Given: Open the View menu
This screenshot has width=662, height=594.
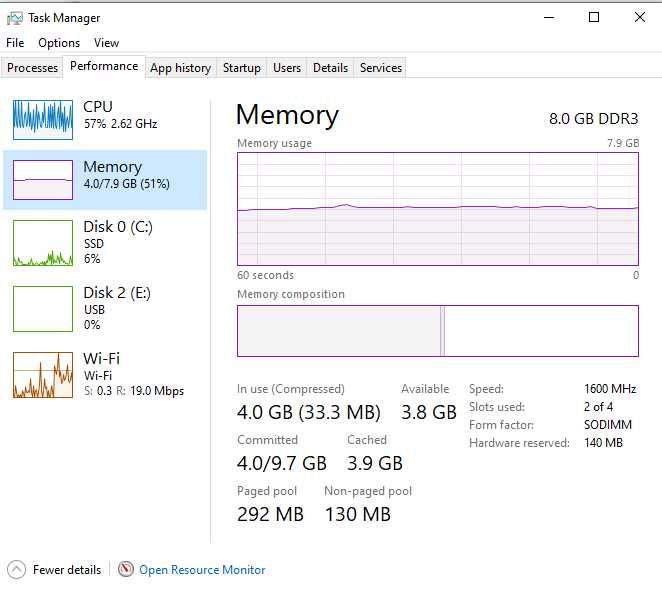Looking at the screenshot, I should tap(106, 43).
